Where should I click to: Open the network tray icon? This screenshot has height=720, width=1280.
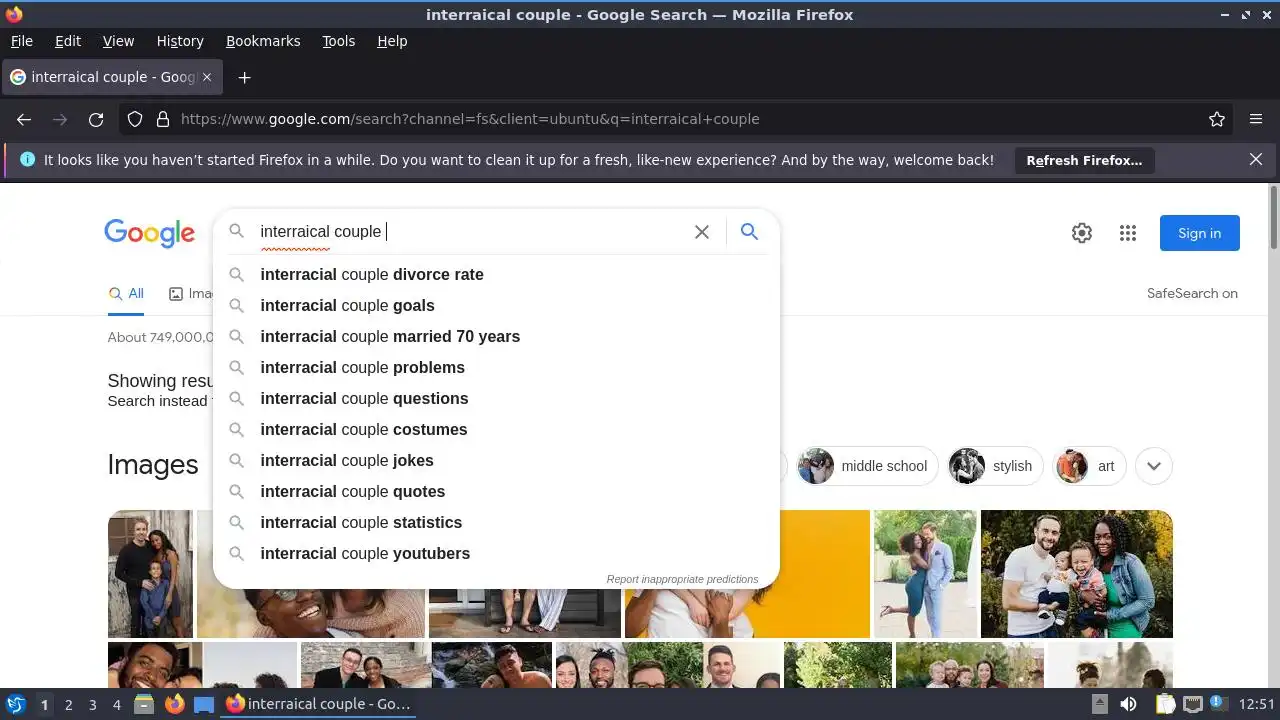click(x=1192, y=704)
